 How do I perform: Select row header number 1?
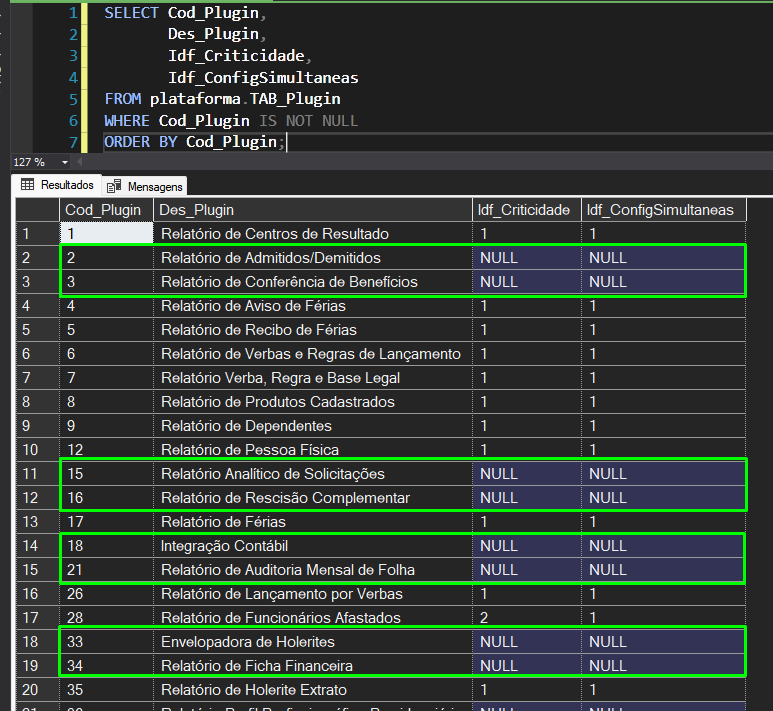(x=37, y=234)
